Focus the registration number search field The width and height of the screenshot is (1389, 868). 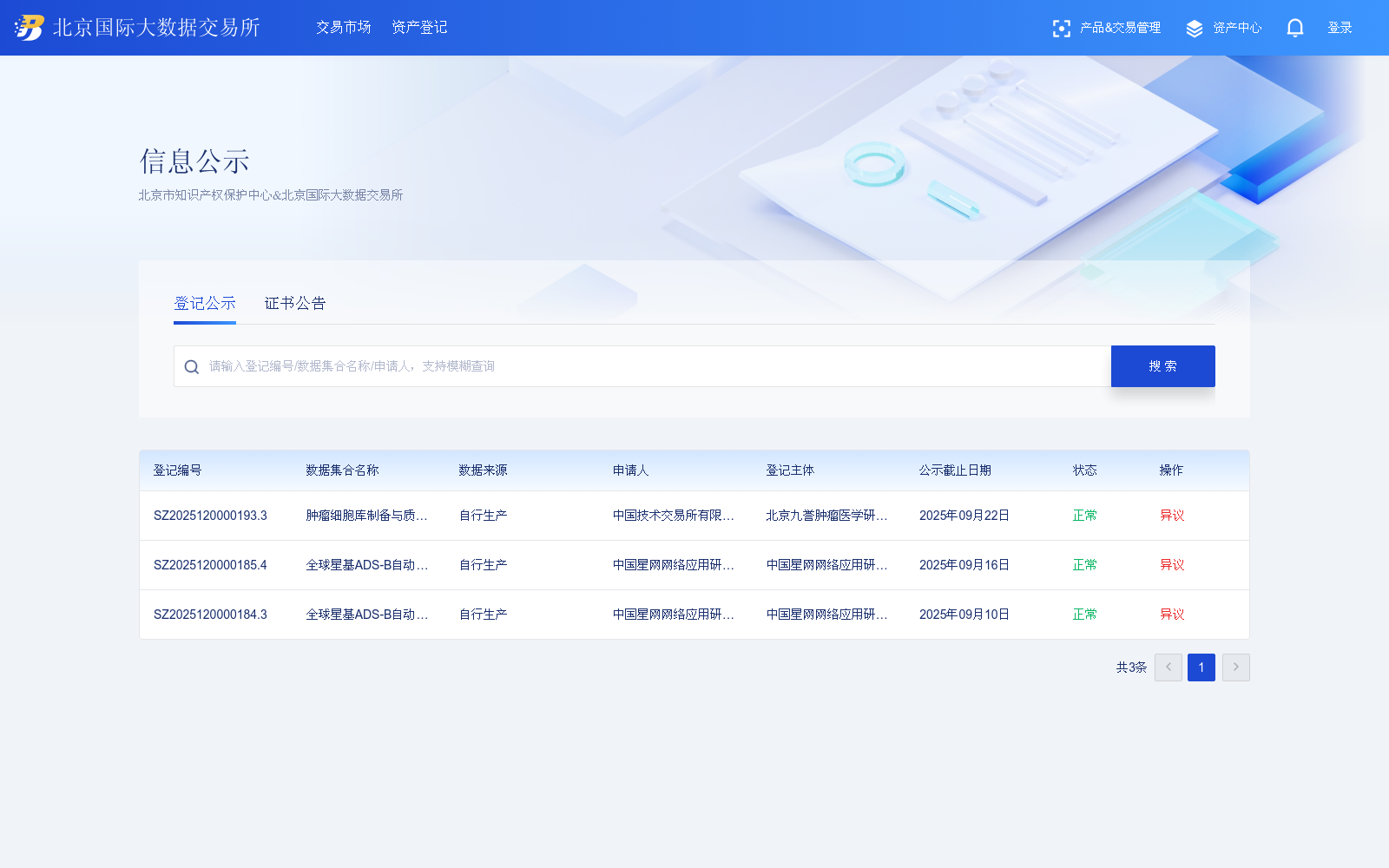[642, 366]
